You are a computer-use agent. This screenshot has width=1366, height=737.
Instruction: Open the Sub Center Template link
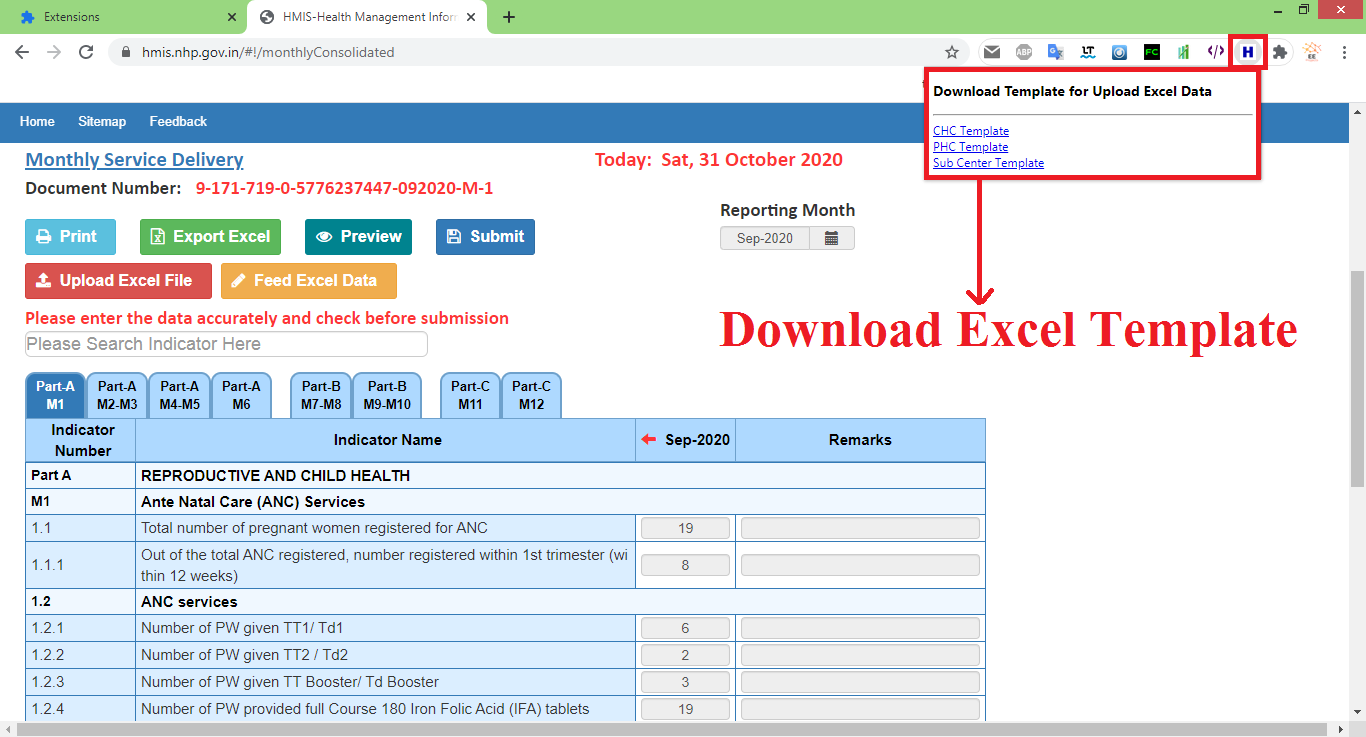pyautogui.click(x=988, y=162)
